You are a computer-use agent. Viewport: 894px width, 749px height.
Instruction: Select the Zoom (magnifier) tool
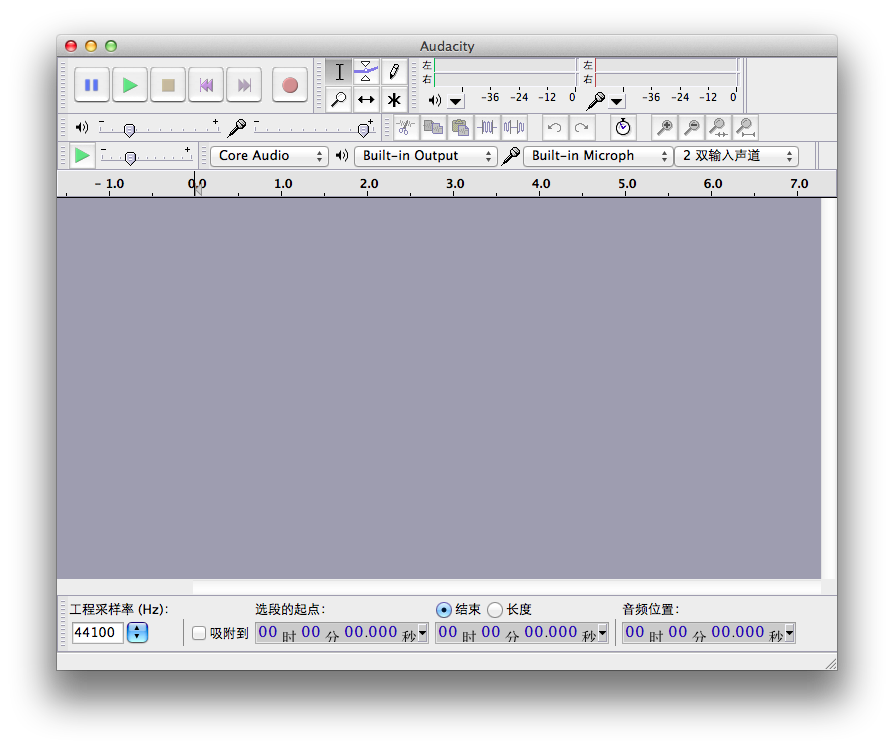[339, 100]
